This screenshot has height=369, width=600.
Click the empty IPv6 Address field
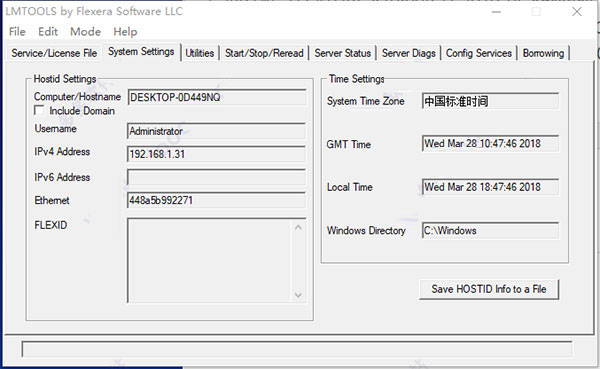[x=217, y=177]
